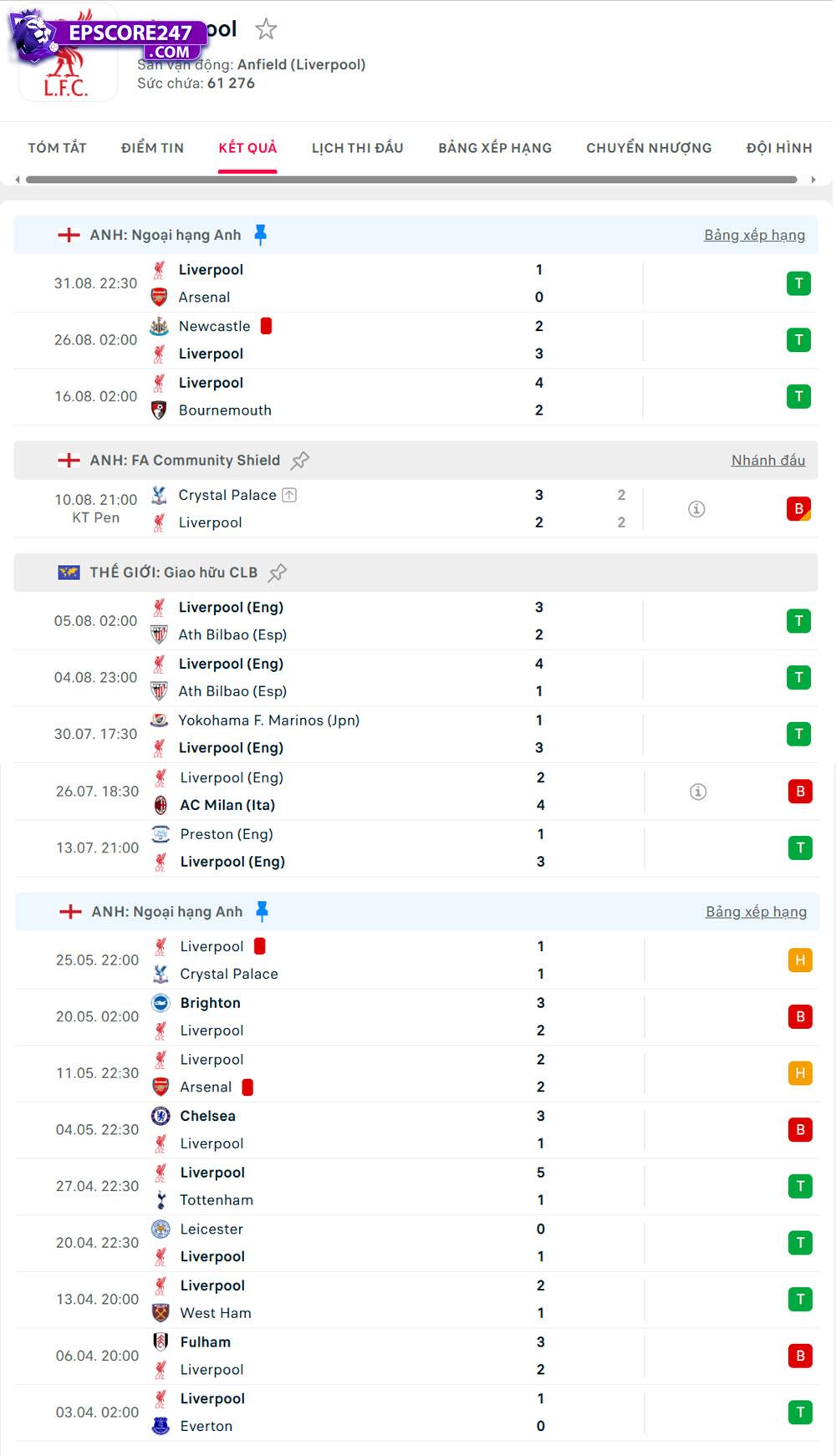Screen dimensions: 836x1456
Task: Click the green T badge for Liverpool-Arsenal result
Action: (x=799, y=283)
